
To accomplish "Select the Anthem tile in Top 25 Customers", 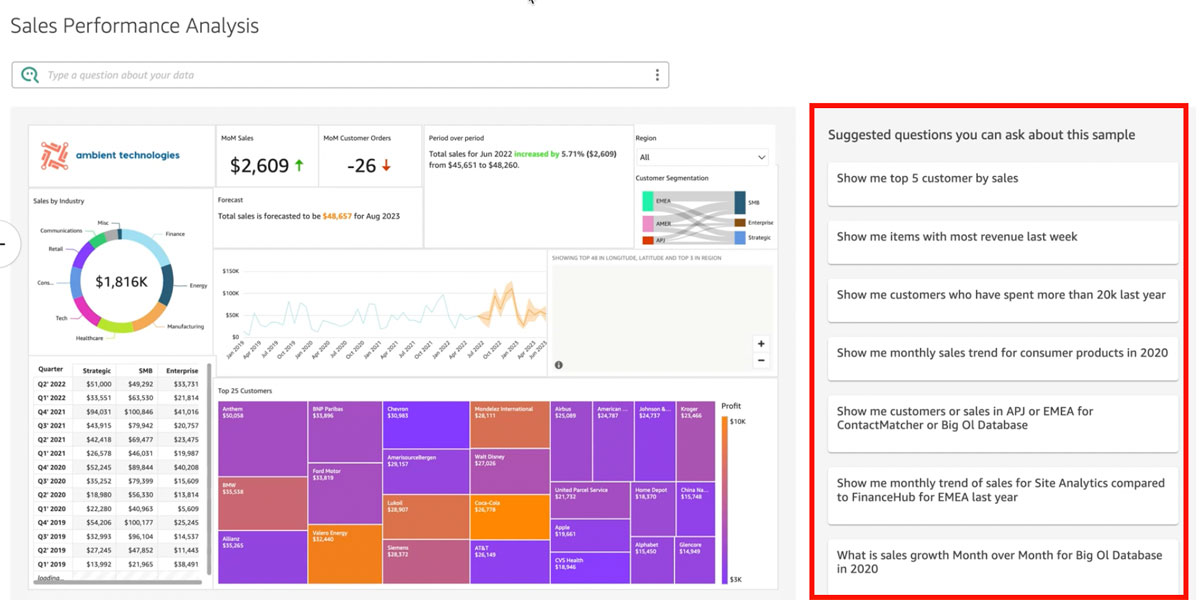I will pos(263,438).
